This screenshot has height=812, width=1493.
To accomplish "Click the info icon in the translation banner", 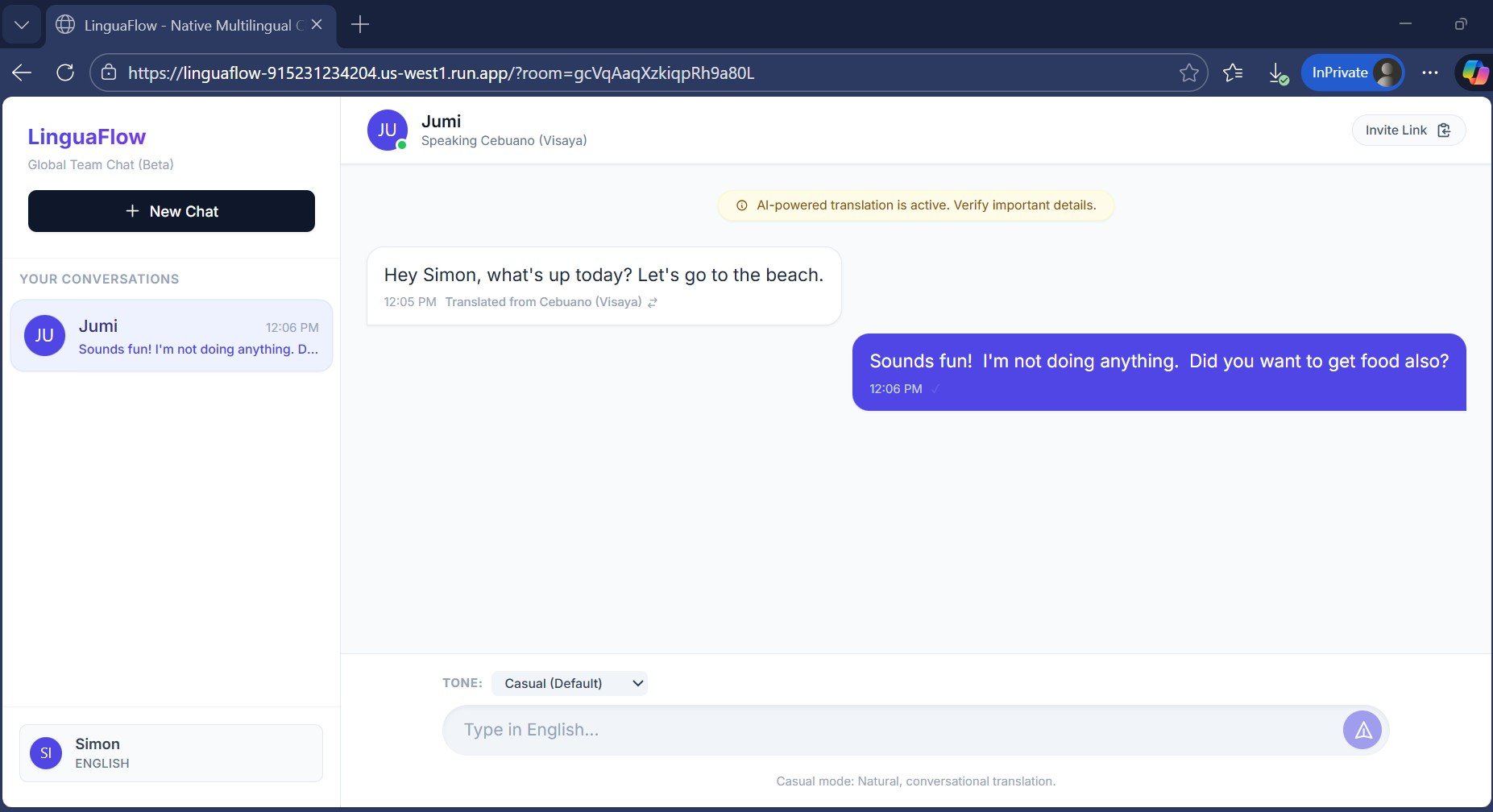I will tap(742, 205).
